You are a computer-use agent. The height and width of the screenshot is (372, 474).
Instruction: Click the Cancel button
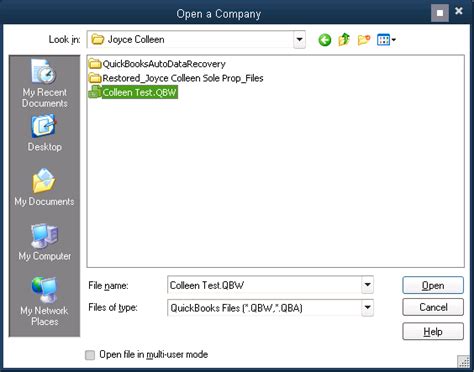point(433,307)
